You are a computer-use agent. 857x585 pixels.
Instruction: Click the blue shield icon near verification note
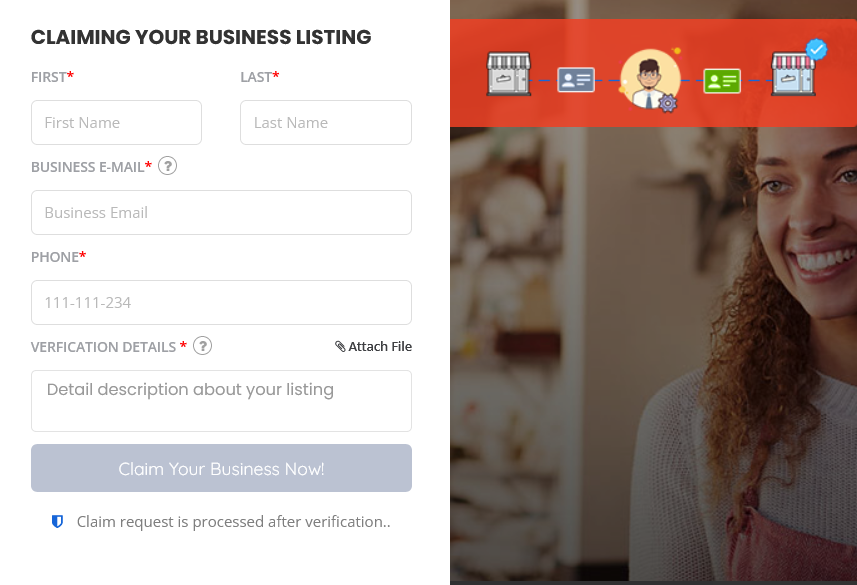point(57,522)
